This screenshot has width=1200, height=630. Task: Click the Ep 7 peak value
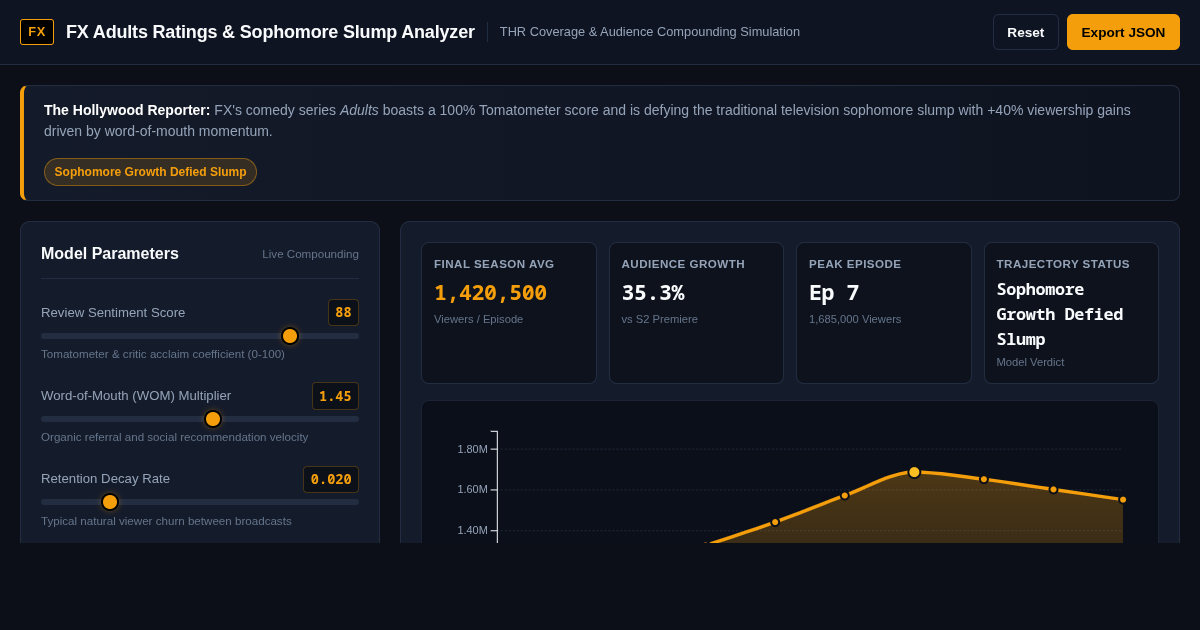[x=834, y=293]
